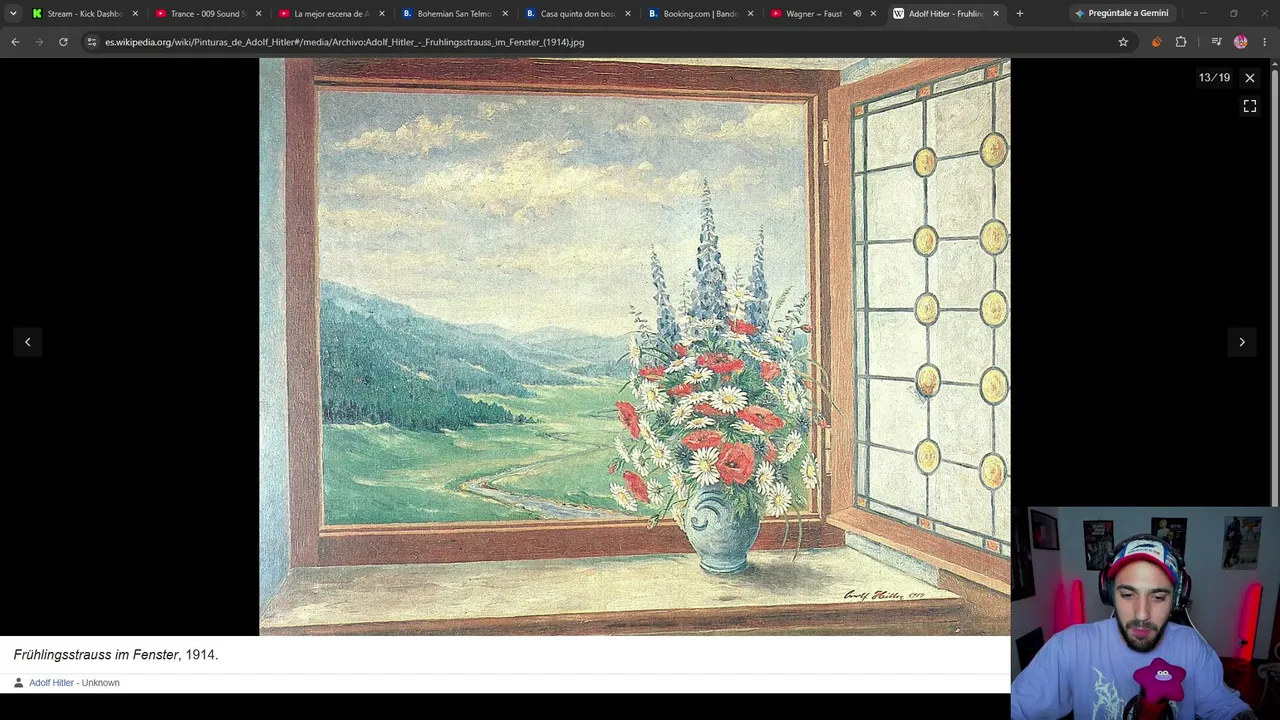
Task: Close the Wagner - Faust tab
Action: click(x=873, y=14)
